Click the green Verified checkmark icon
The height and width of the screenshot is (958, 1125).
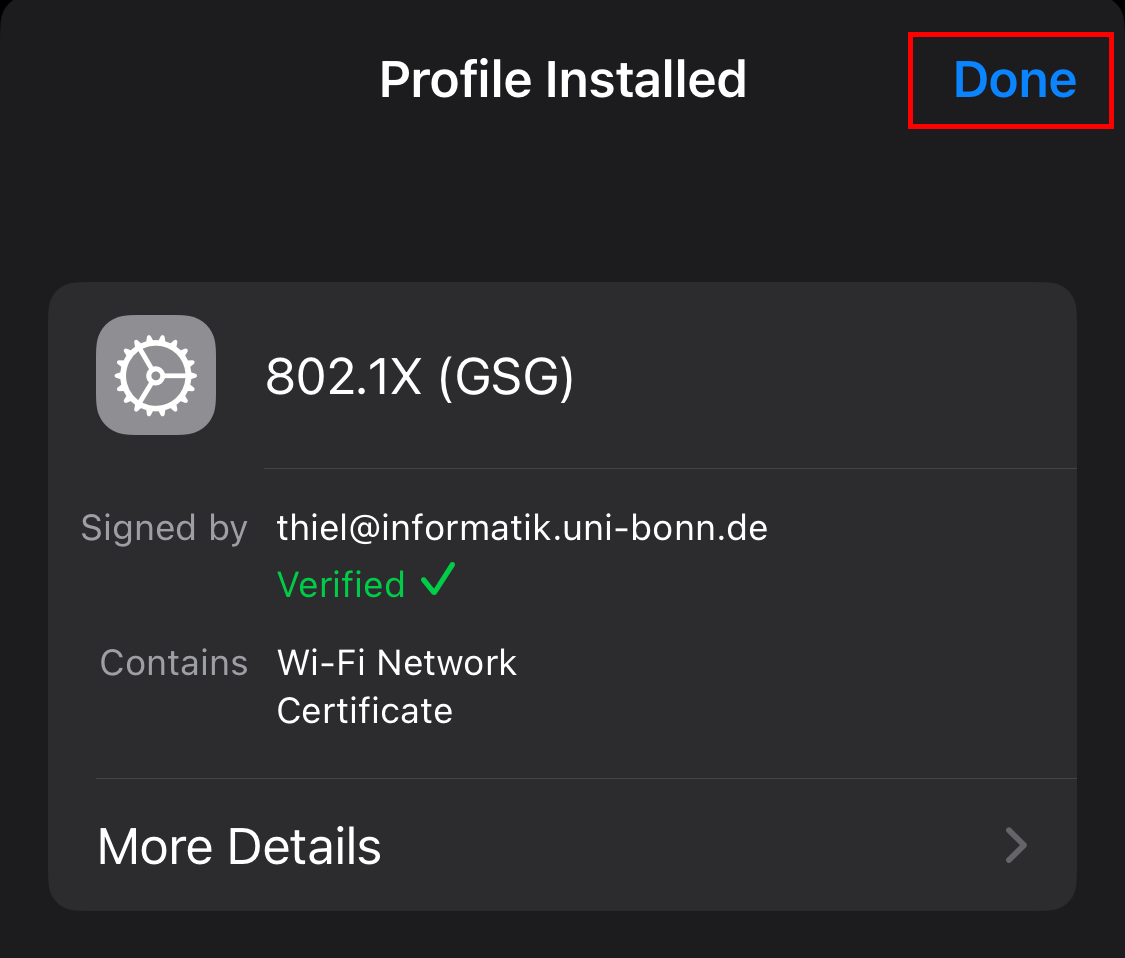click(x=438, y=579)
